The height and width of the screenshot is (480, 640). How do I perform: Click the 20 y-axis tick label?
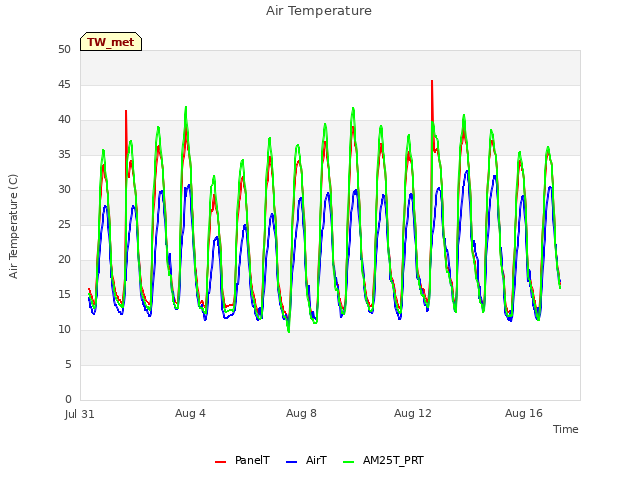64,260
